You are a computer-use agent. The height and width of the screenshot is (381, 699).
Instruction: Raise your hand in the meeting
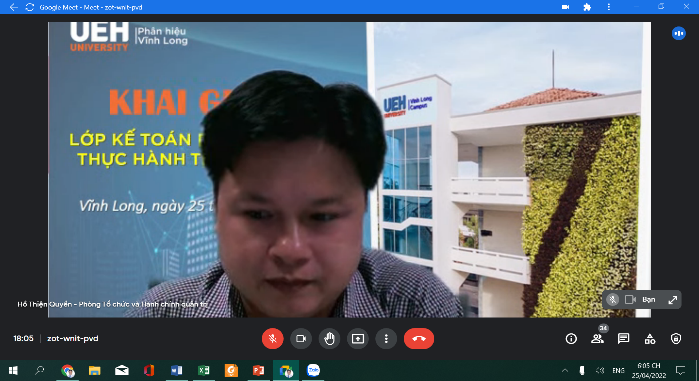(329, 339)
